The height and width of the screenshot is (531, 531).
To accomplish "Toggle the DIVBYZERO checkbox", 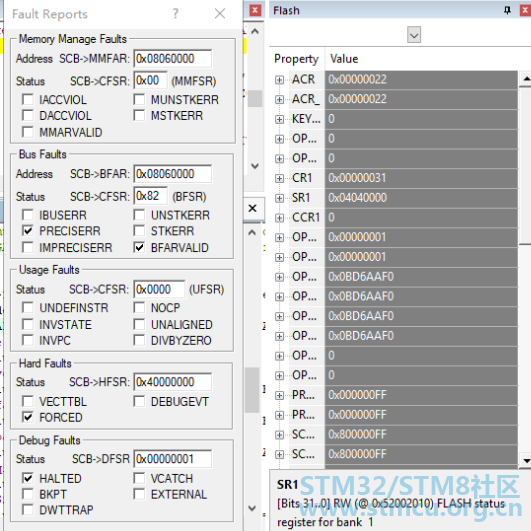I will [x=139, y=340].
